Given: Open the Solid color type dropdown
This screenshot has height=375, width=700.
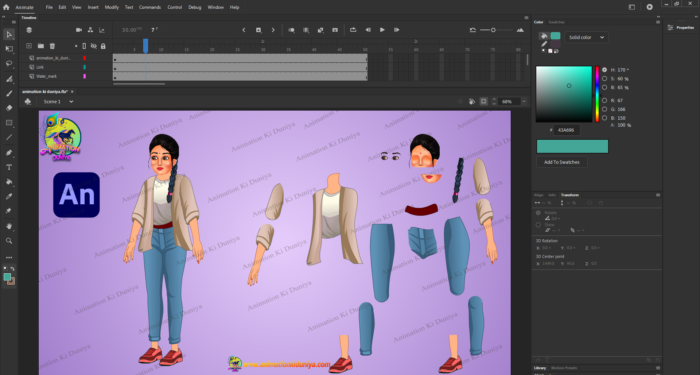Looking at the screenshot, I should coord(586,38).
